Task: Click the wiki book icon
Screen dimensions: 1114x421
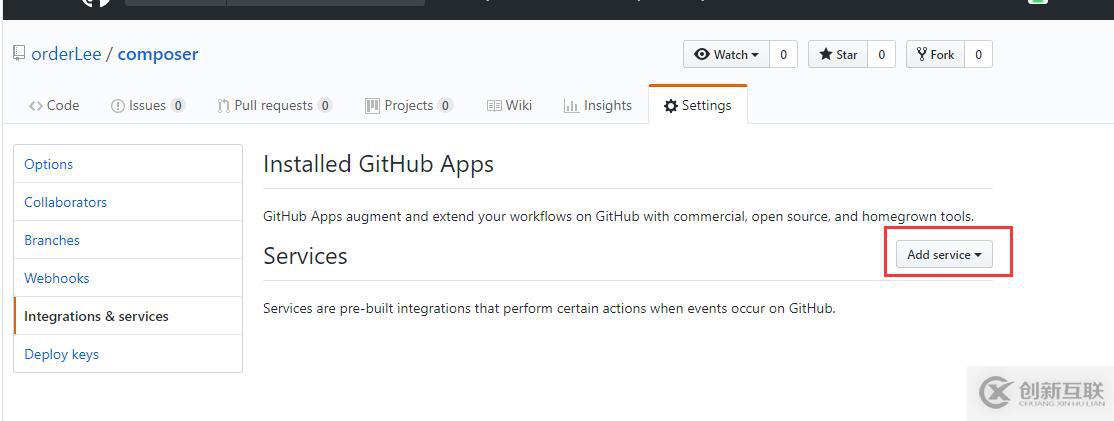Action: [494, 106]
